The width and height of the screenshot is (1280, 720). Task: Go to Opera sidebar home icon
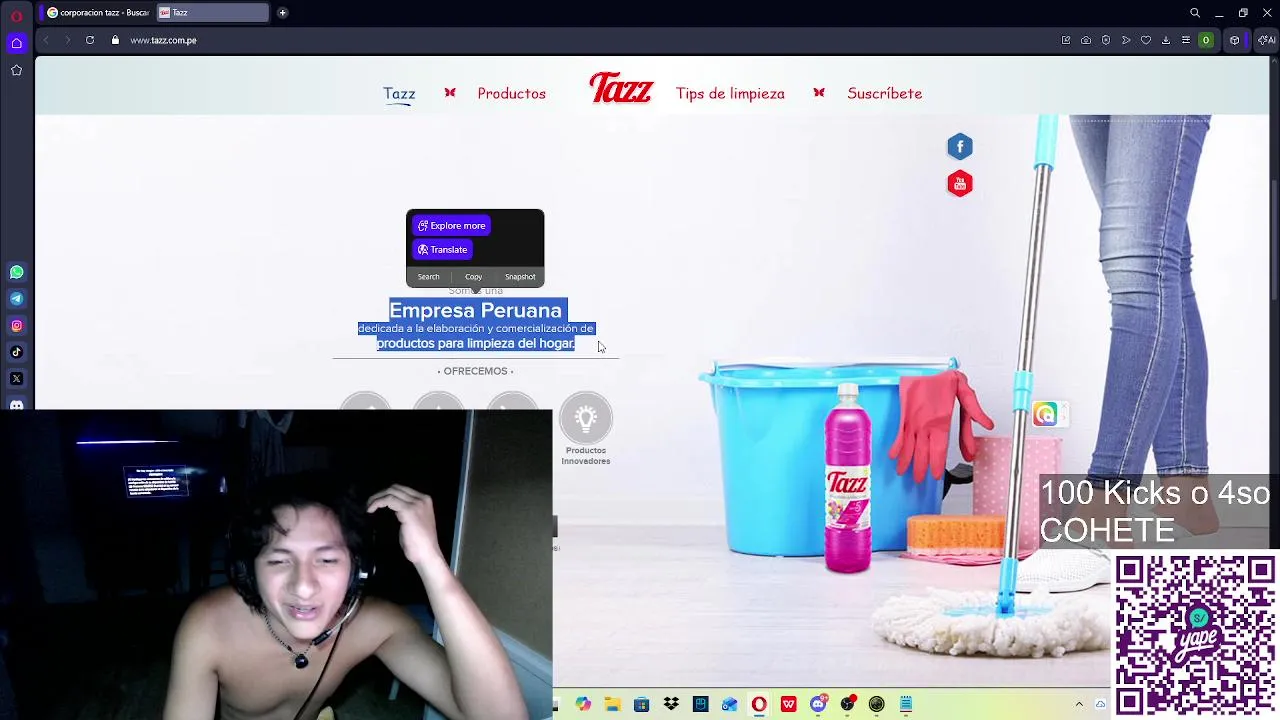16,43
